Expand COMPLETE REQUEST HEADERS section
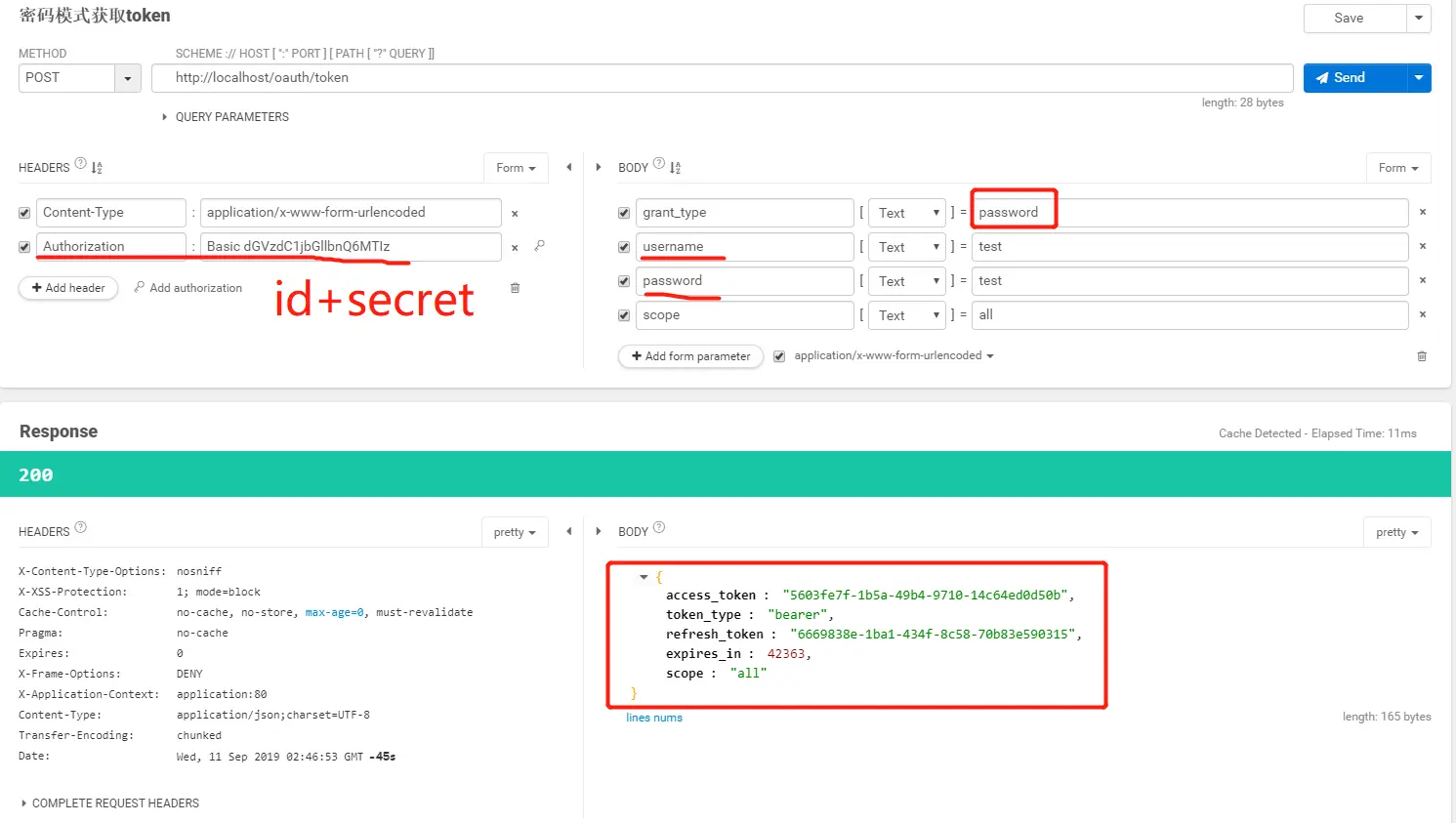The width and height of the screenshot is (1456, 823). click(x=110, y=803)
